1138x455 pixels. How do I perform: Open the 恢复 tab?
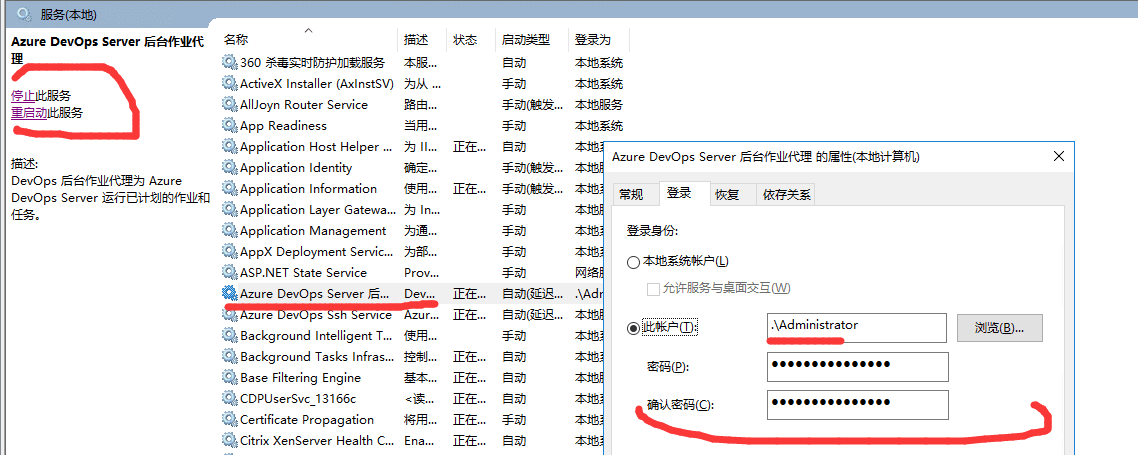point(727,194)
